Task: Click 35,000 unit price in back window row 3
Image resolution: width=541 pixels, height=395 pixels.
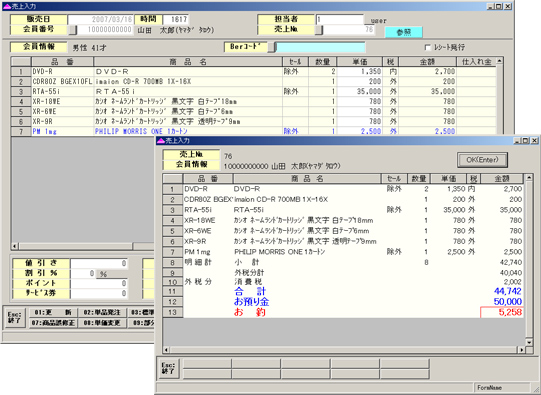Action: click(x=369, y=92)
